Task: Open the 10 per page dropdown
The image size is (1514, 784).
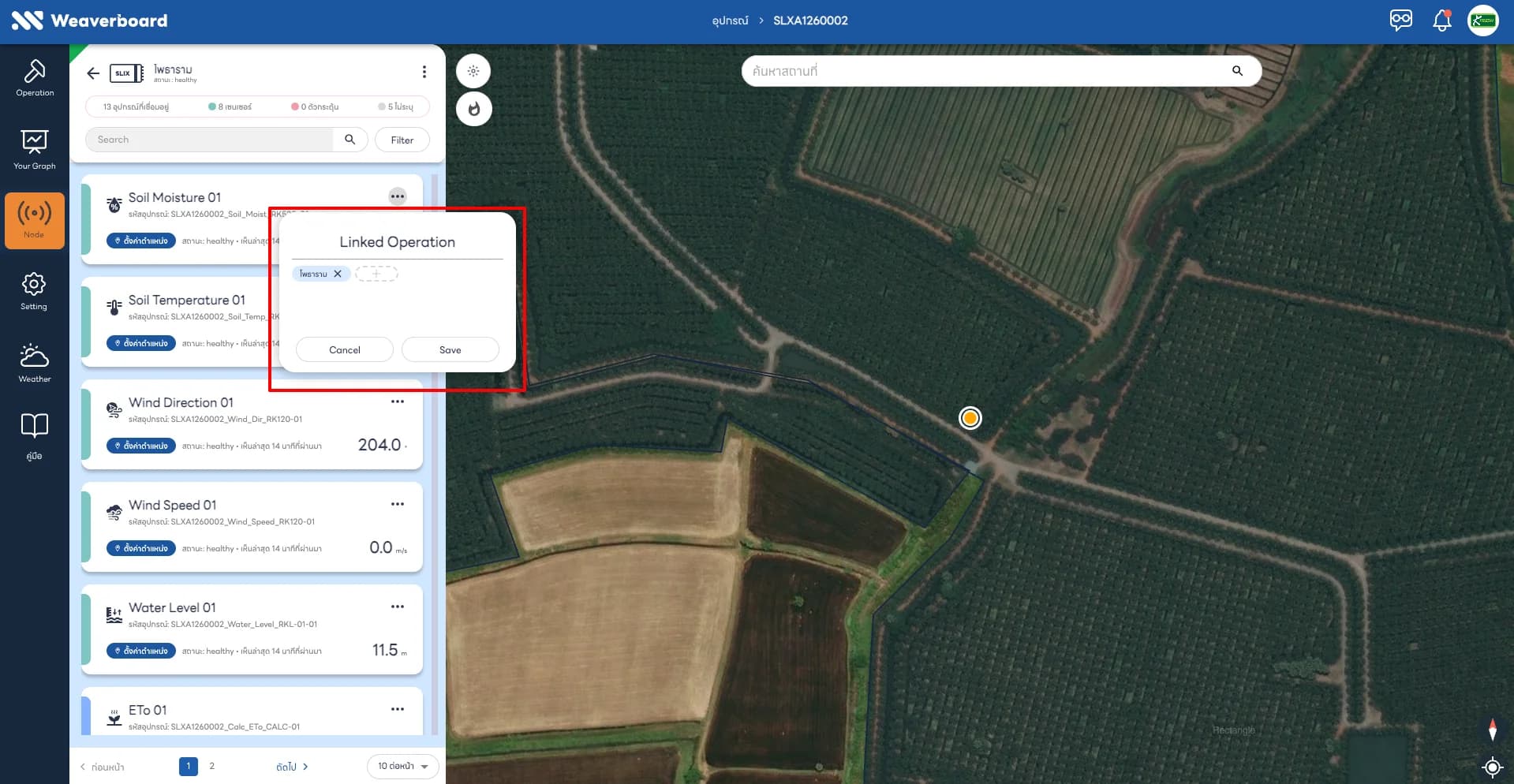Action: [x=402, y=766]
